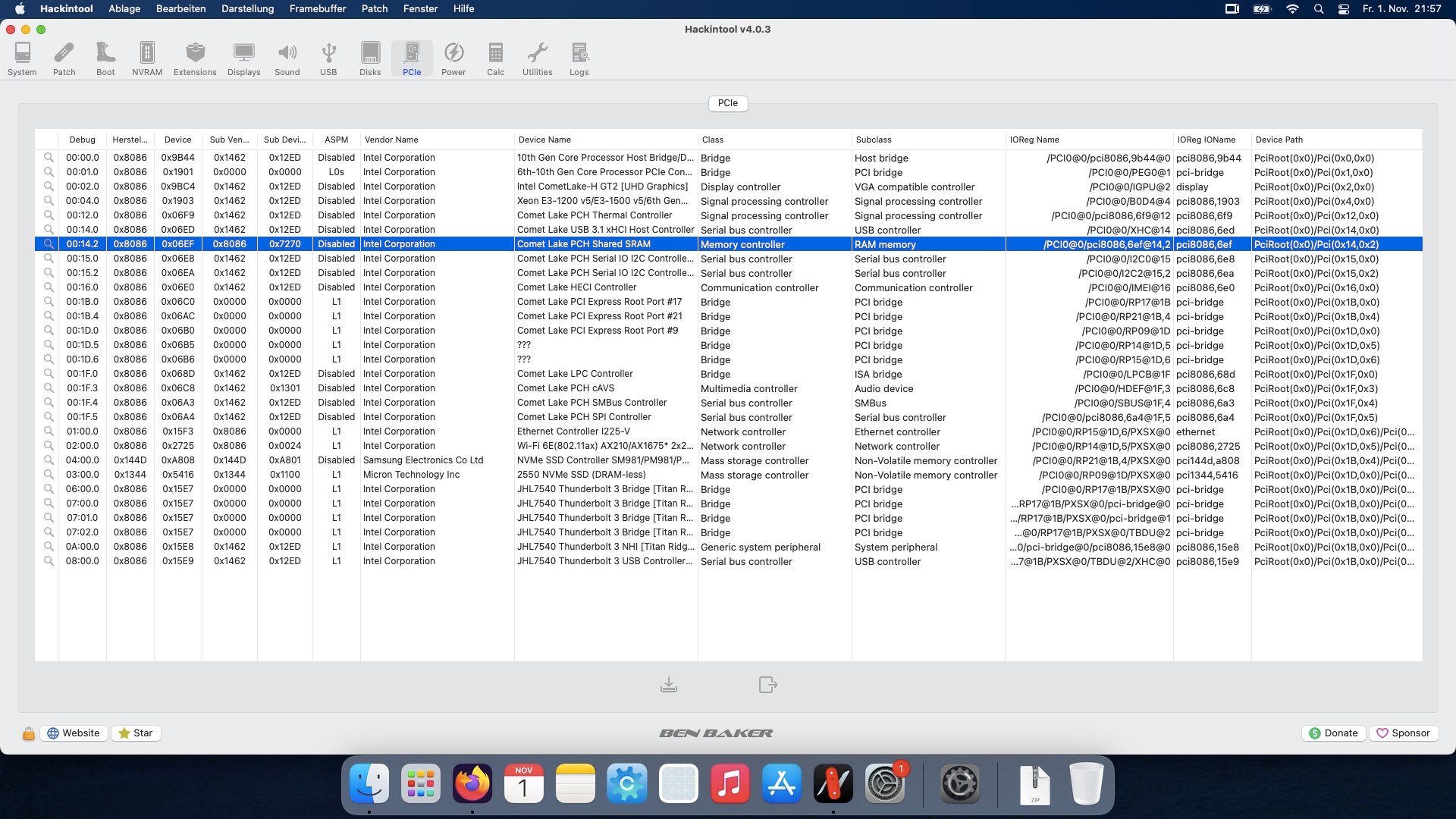Click the Sponsor button
The width and height of the screenshot is (1456, 819).
(1403, 733)
